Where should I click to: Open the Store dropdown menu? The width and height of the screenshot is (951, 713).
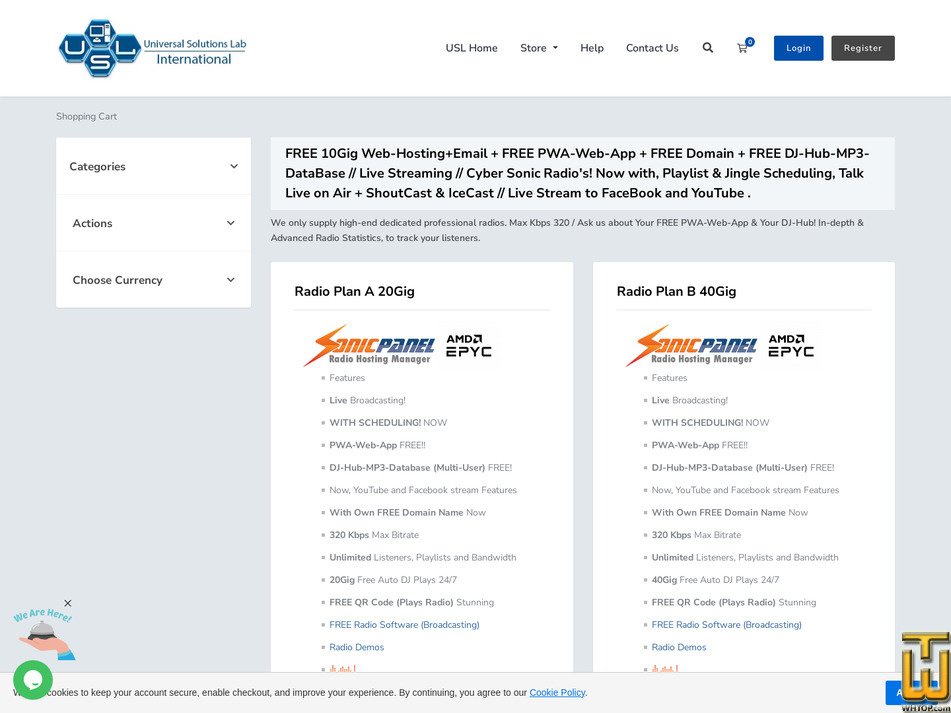tap(539, 48)
